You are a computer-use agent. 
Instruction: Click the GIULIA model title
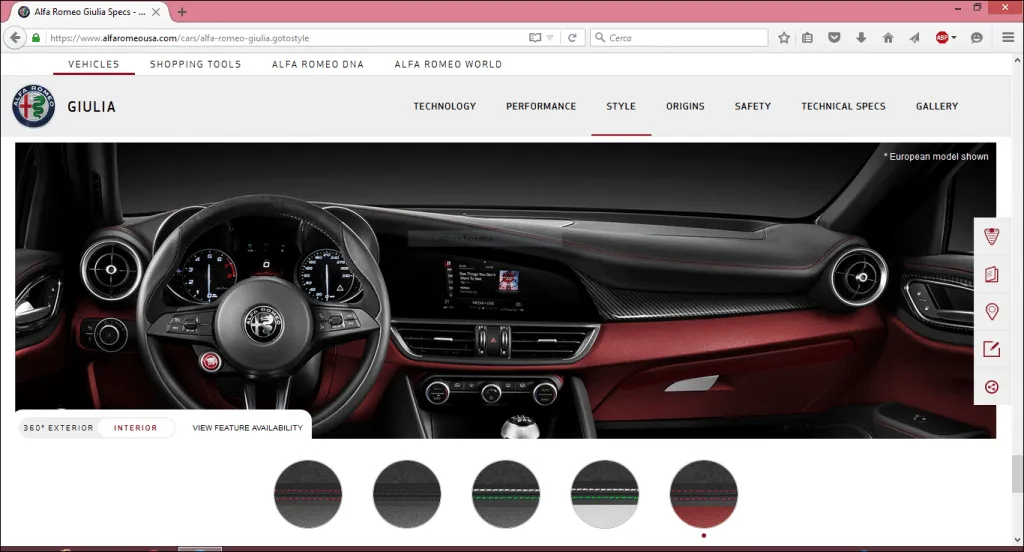click(91, 106)
